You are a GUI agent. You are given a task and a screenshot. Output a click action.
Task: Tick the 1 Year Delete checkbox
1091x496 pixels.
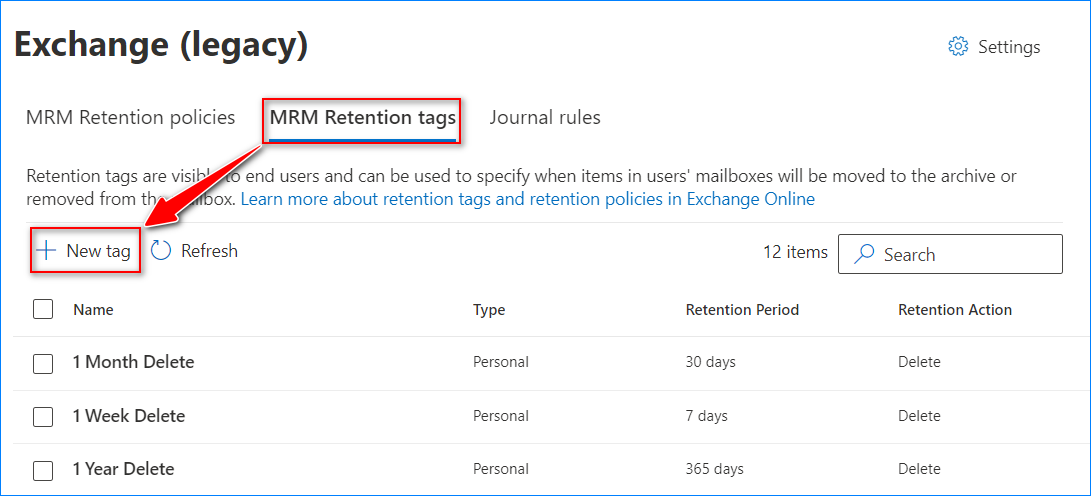(x=43, y=470)
